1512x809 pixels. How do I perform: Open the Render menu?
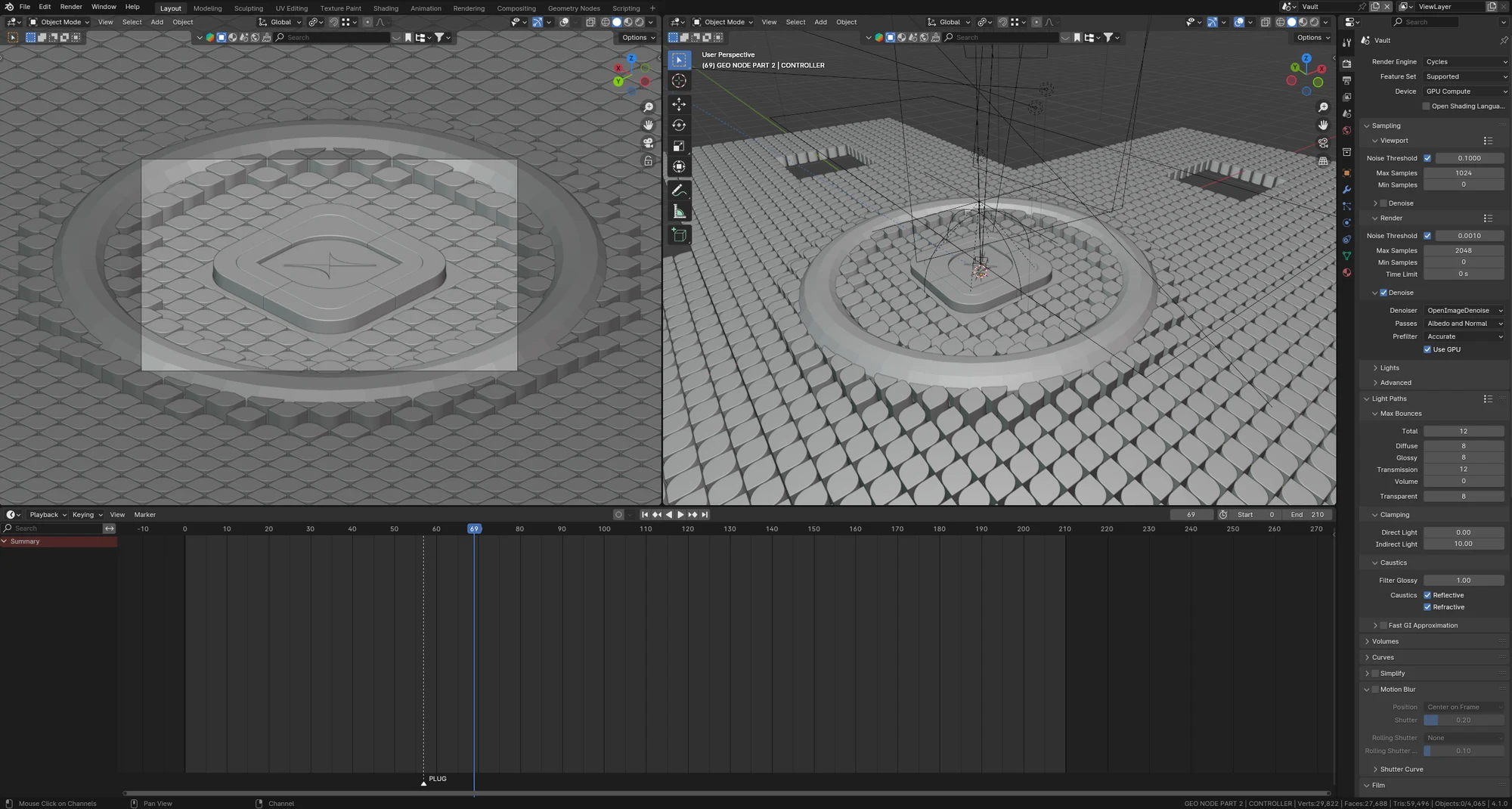pos(71,7)
